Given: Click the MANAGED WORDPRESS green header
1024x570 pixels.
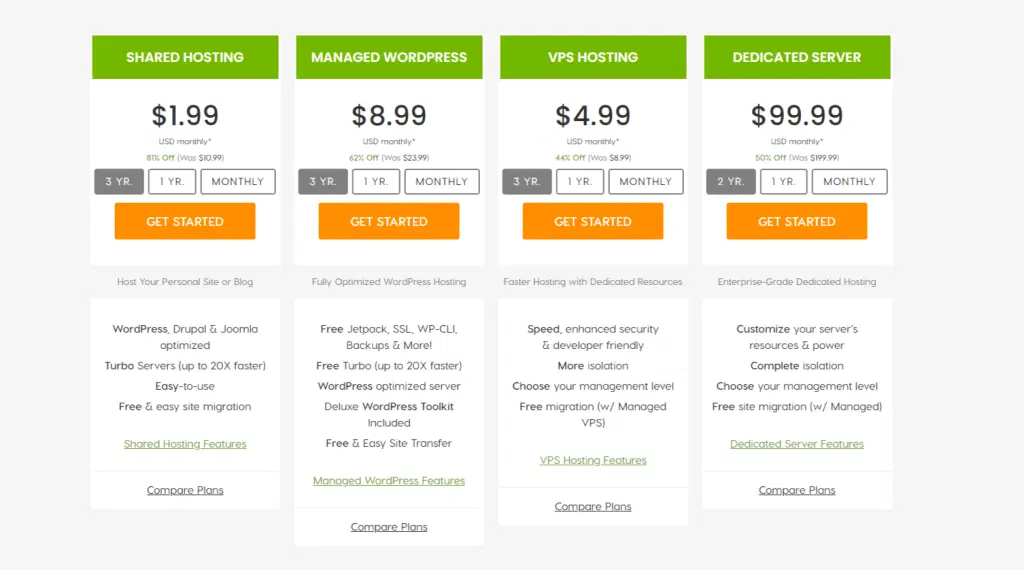Looking at the screenshot, I should [389, 57].
